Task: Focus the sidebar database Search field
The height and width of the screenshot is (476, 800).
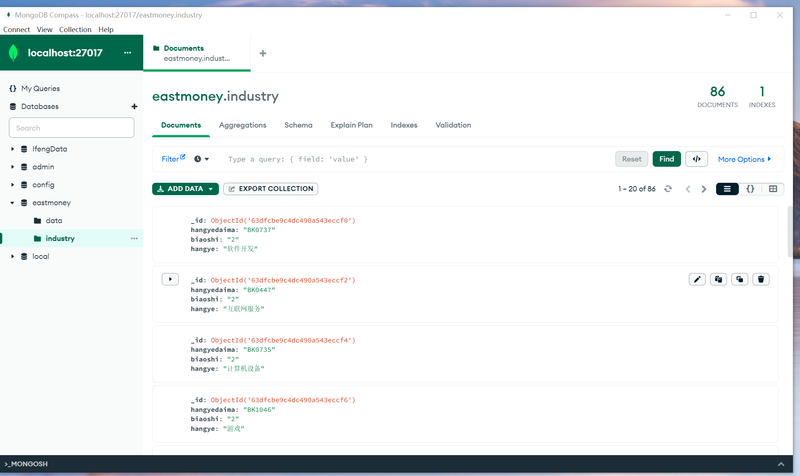Action: click(x=71, y=128)
